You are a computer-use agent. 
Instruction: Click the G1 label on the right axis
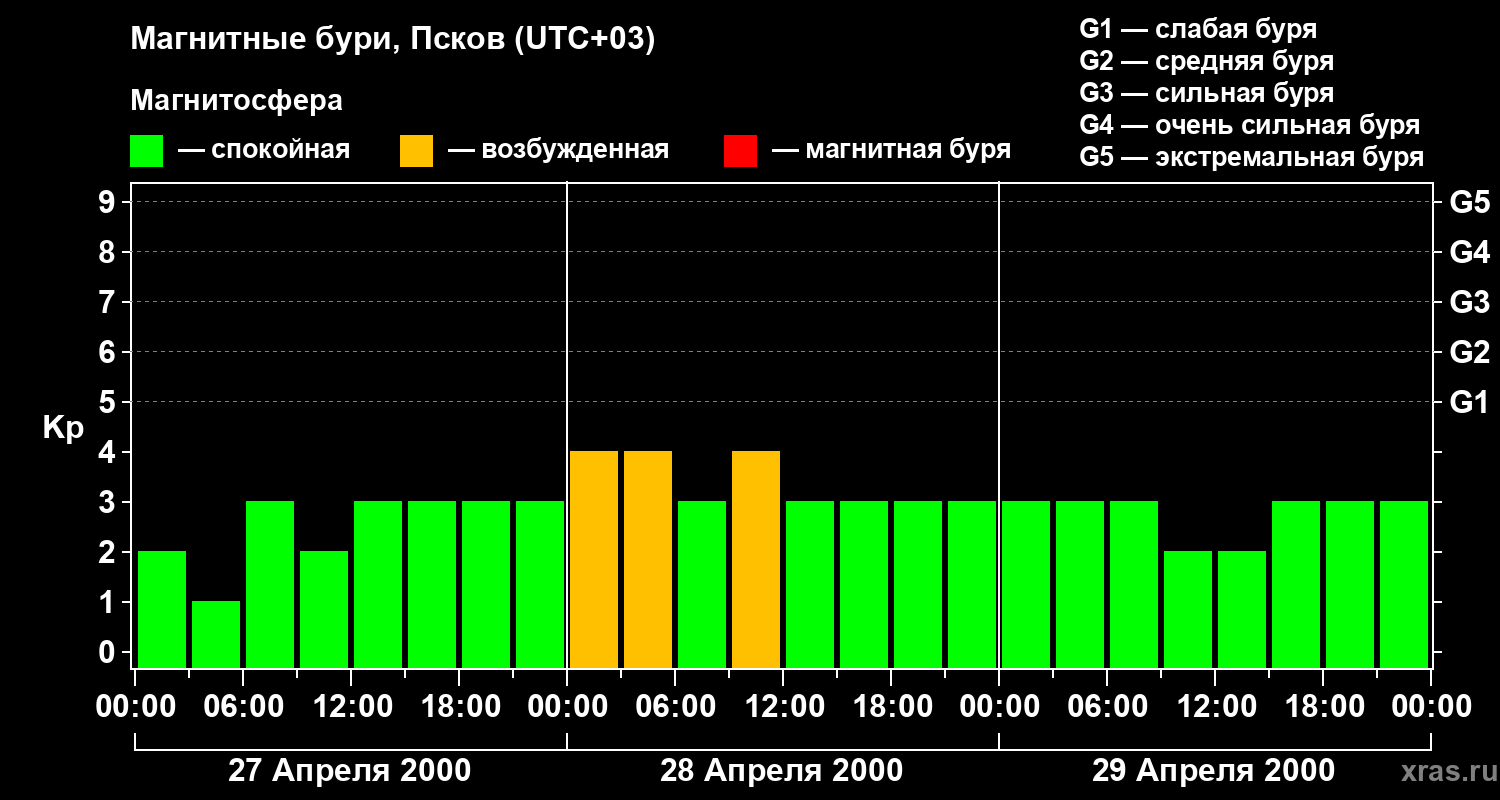tap(1469, 403)
